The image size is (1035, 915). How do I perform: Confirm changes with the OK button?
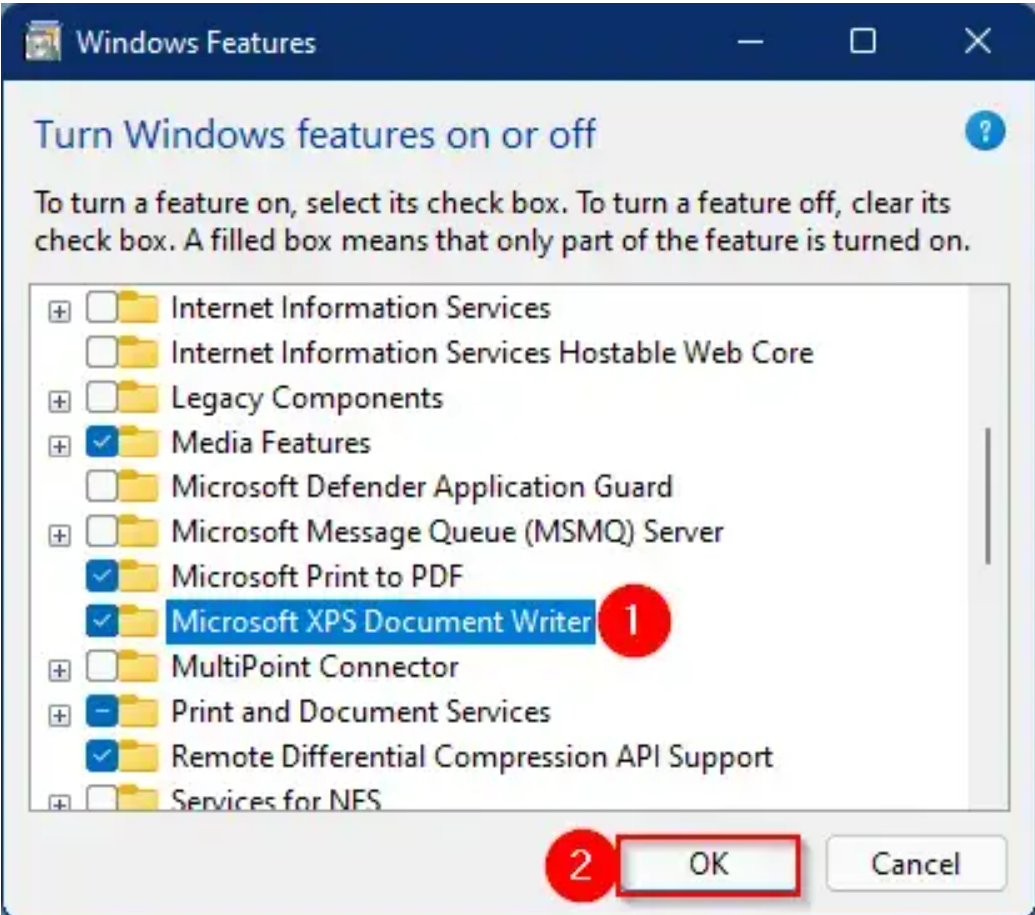tap(708, 864)
